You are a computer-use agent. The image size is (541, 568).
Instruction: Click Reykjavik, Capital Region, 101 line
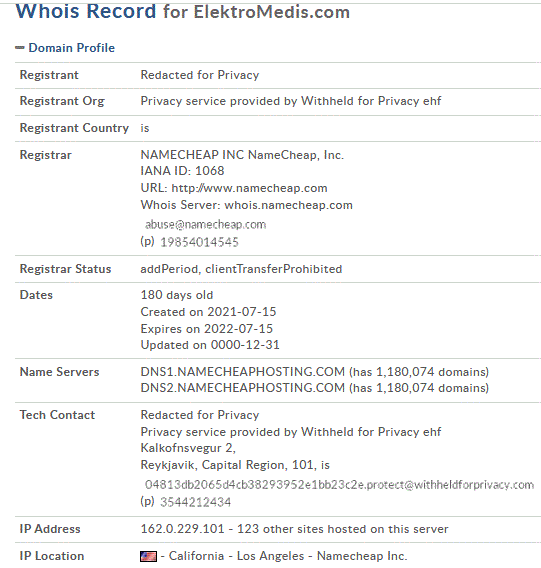[x=235, y=465]
